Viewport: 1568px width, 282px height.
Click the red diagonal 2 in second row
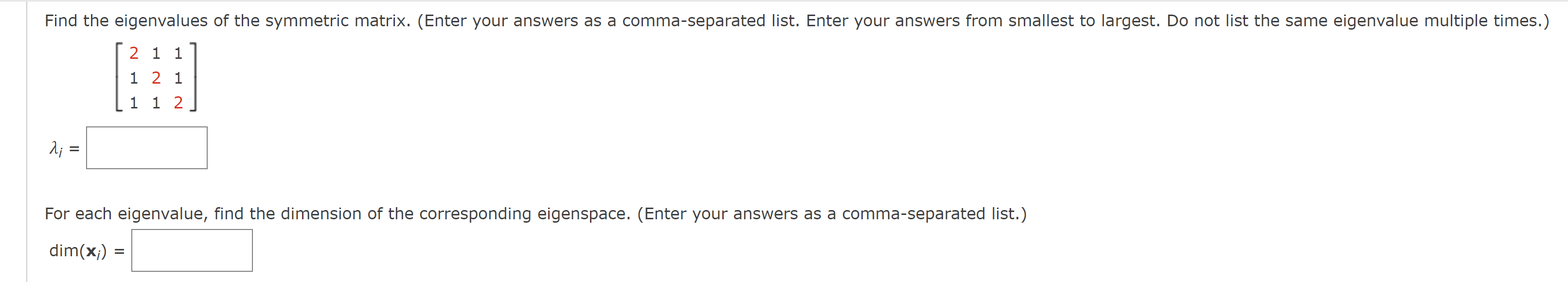tap(157, 77)
